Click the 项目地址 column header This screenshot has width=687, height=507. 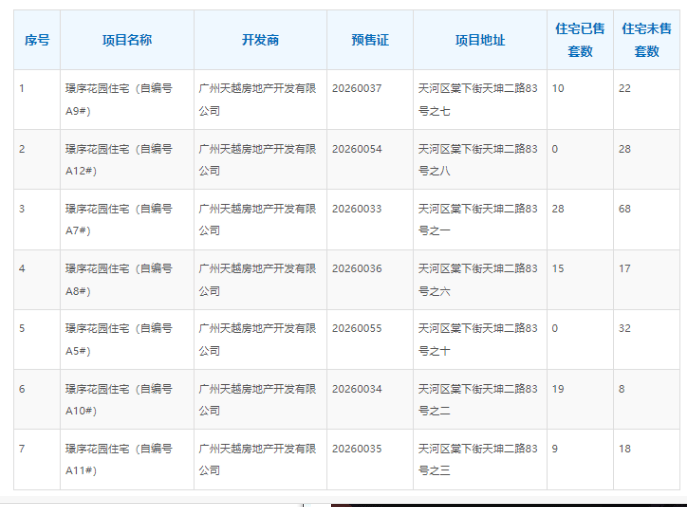click(480, 40)
